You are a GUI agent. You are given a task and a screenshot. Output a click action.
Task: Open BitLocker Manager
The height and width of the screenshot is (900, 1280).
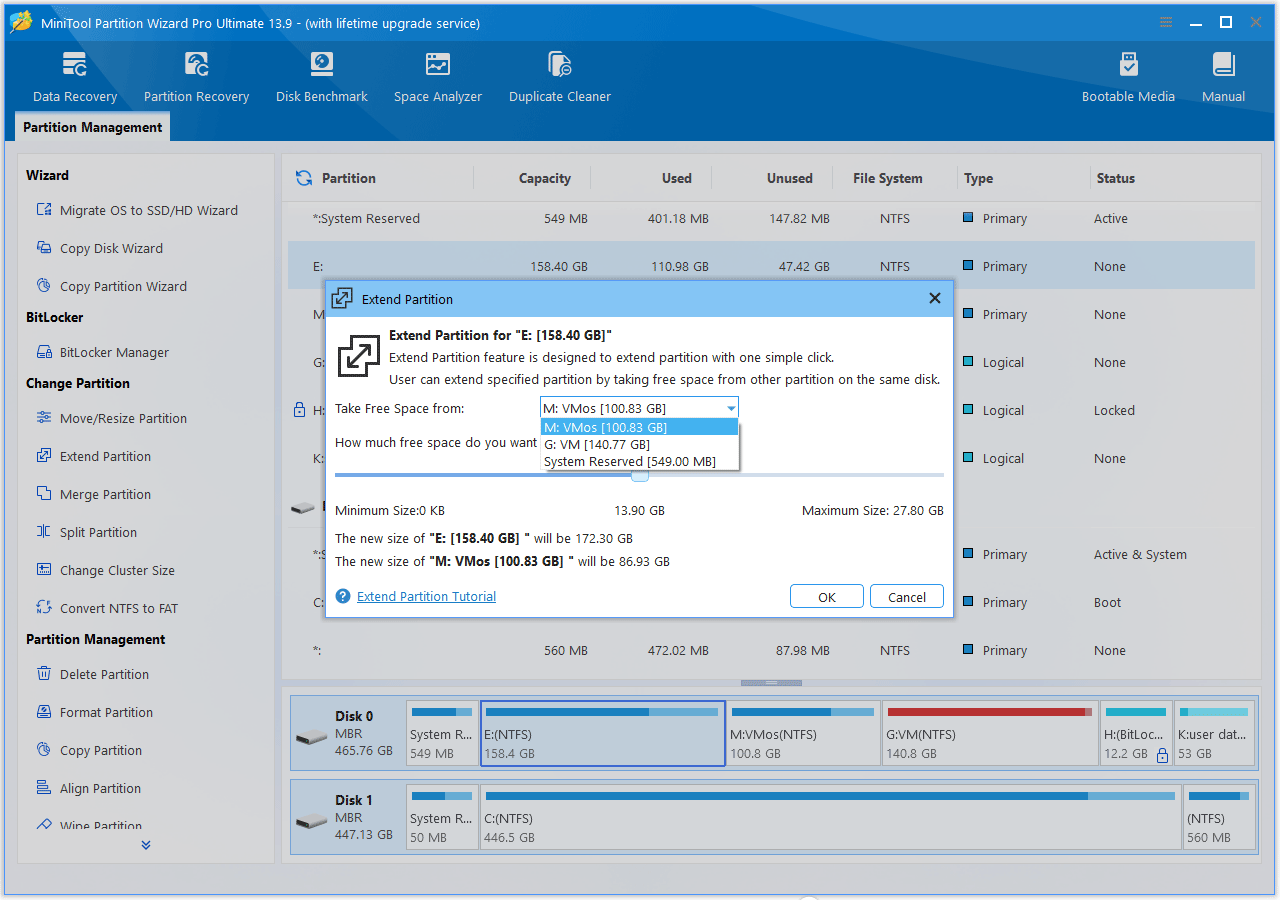coord(102,352)
